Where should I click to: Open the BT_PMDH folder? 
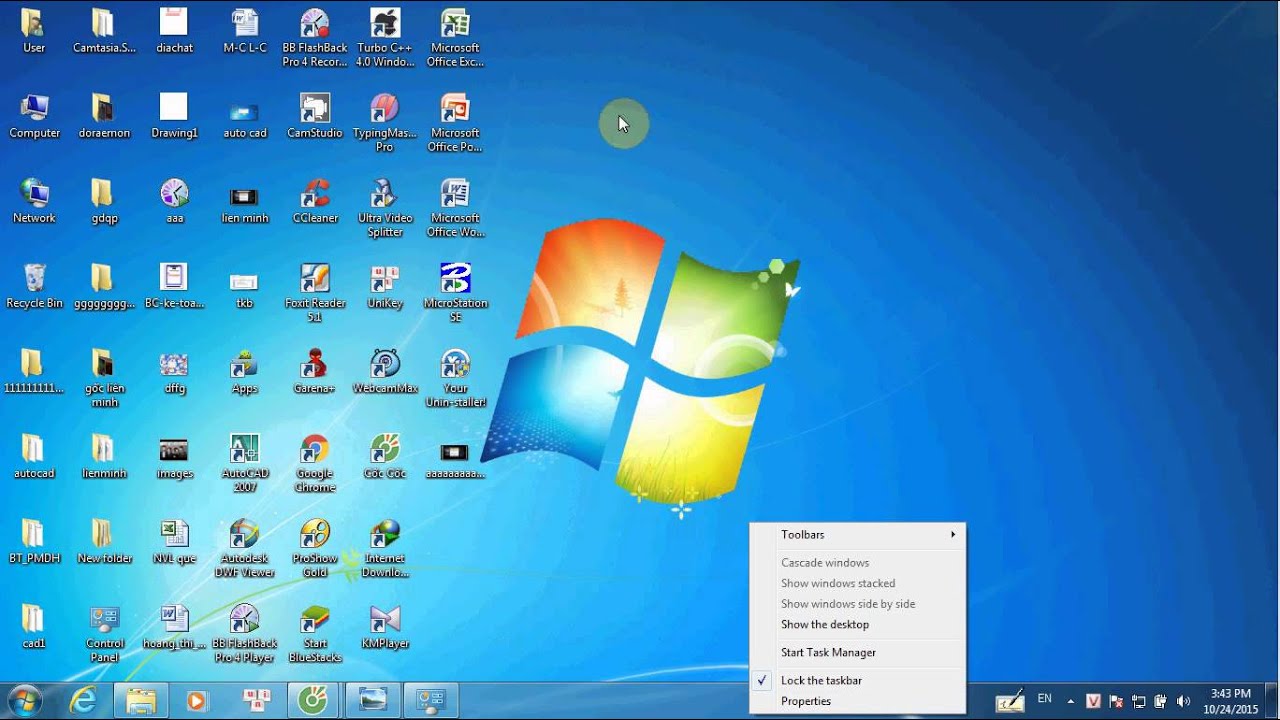34,542
